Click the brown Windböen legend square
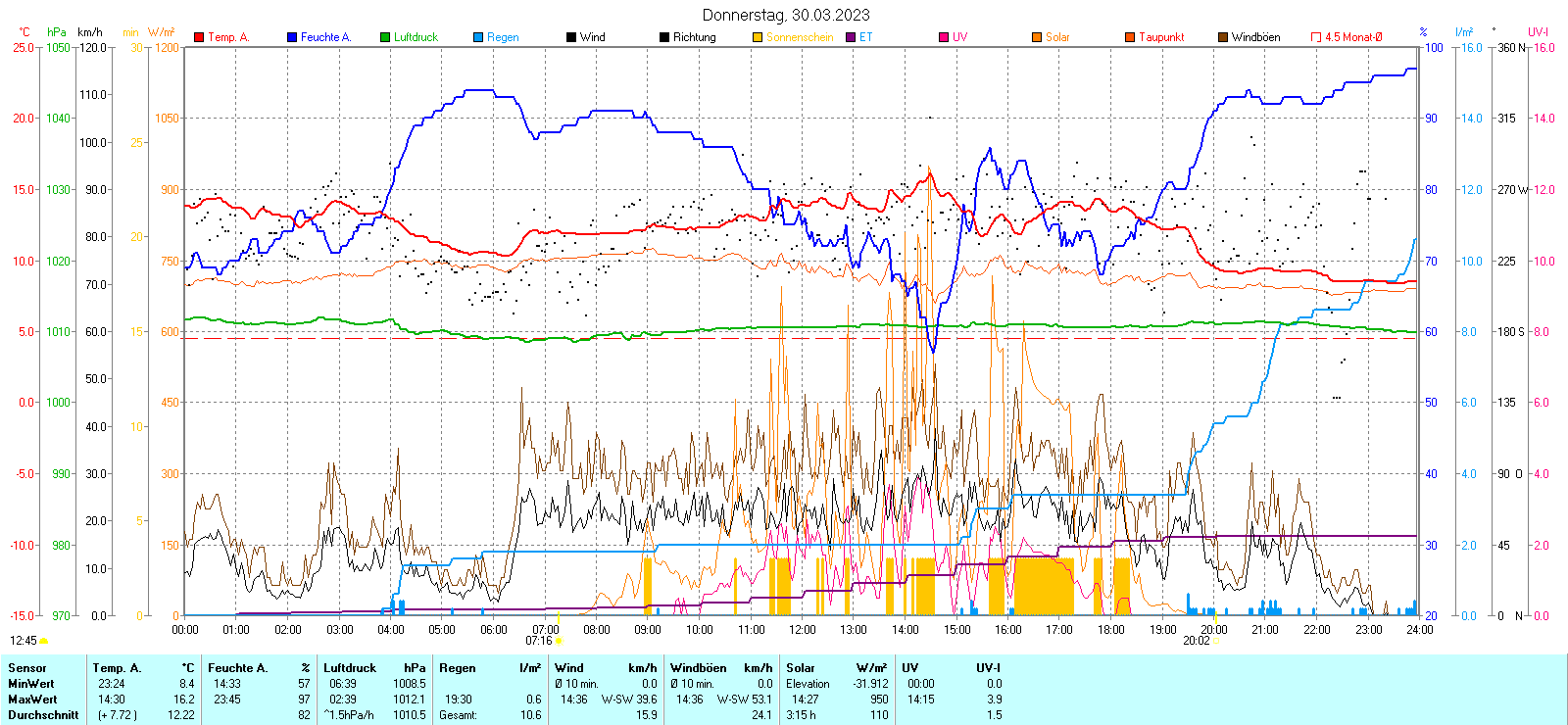Viewport: 1568px width, 725px height. [x=1223, y=37]
